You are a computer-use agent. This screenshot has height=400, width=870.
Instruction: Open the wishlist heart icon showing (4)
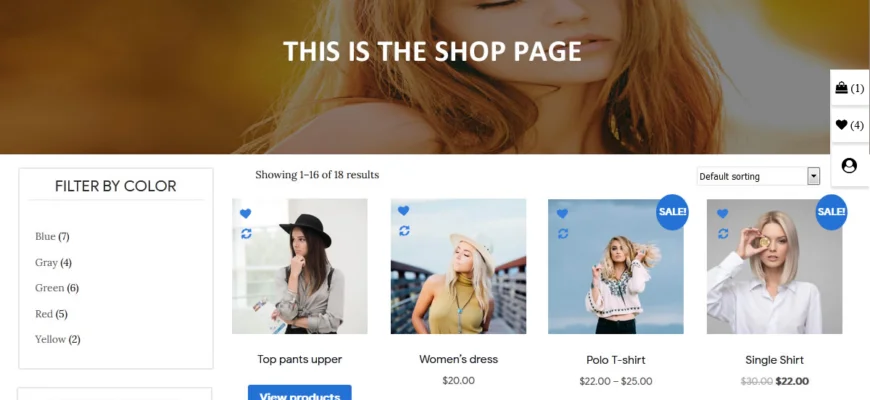point(849,125)
